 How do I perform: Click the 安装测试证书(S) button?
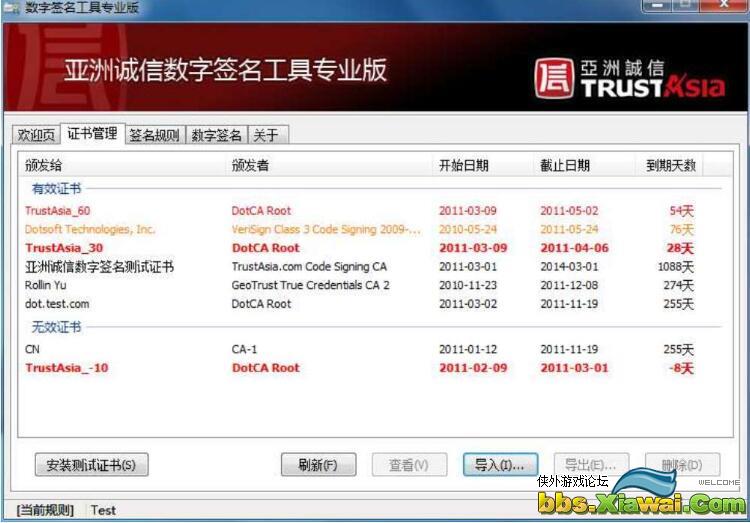91,465
